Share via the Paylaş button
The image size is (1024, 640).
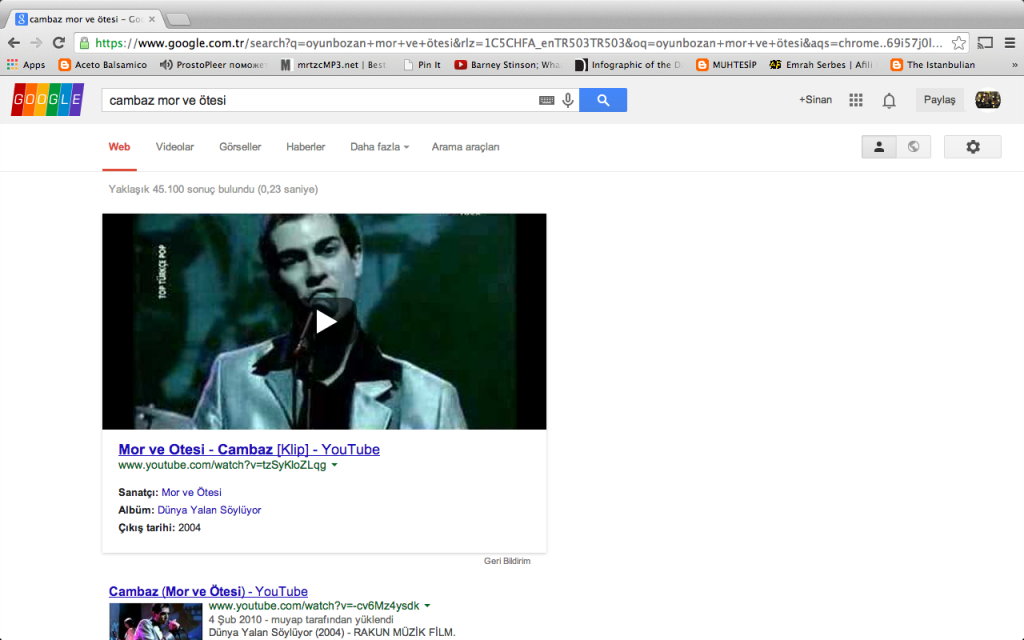(x=939, y=100)
